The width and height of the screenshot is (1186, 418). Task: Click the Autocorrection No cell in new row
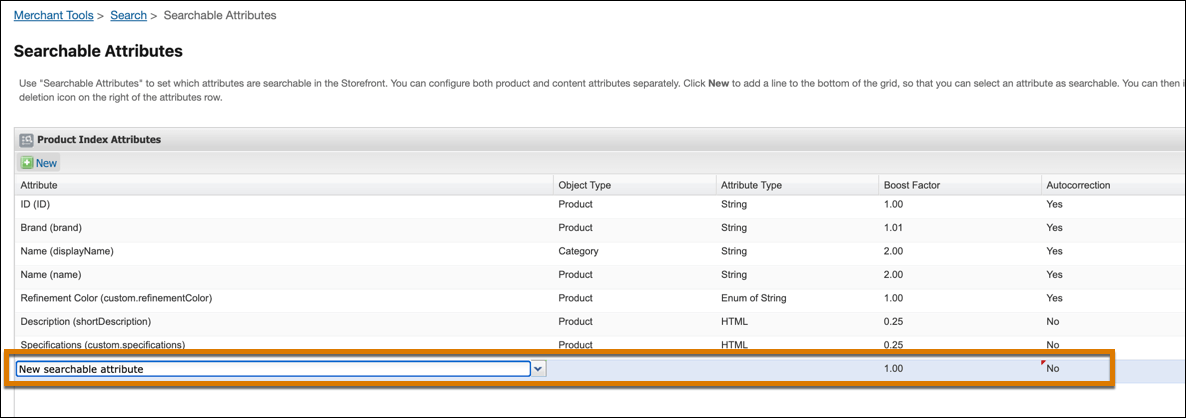point(1053,369)
